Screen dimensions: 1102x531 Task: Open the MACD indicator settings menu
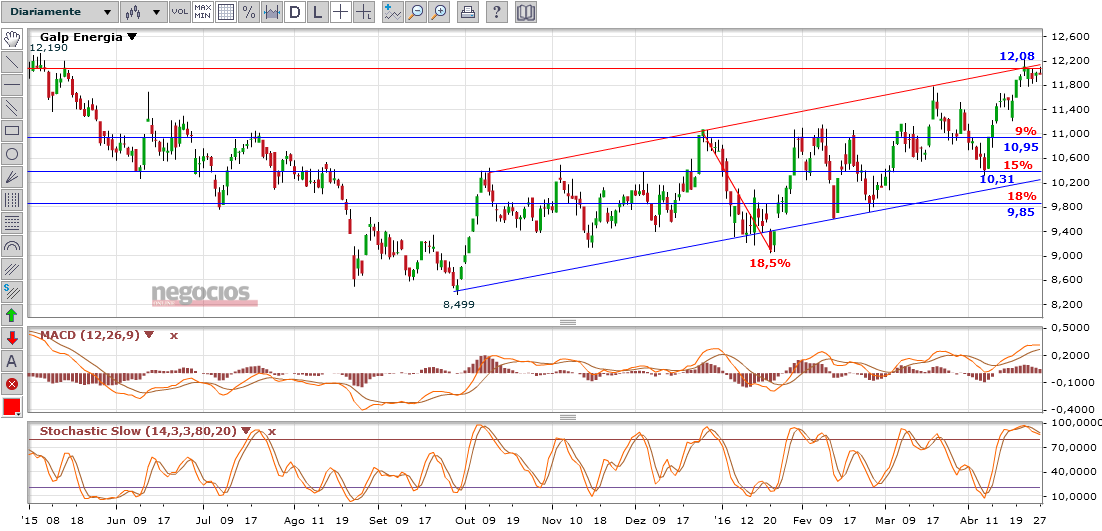click(149, 335)
